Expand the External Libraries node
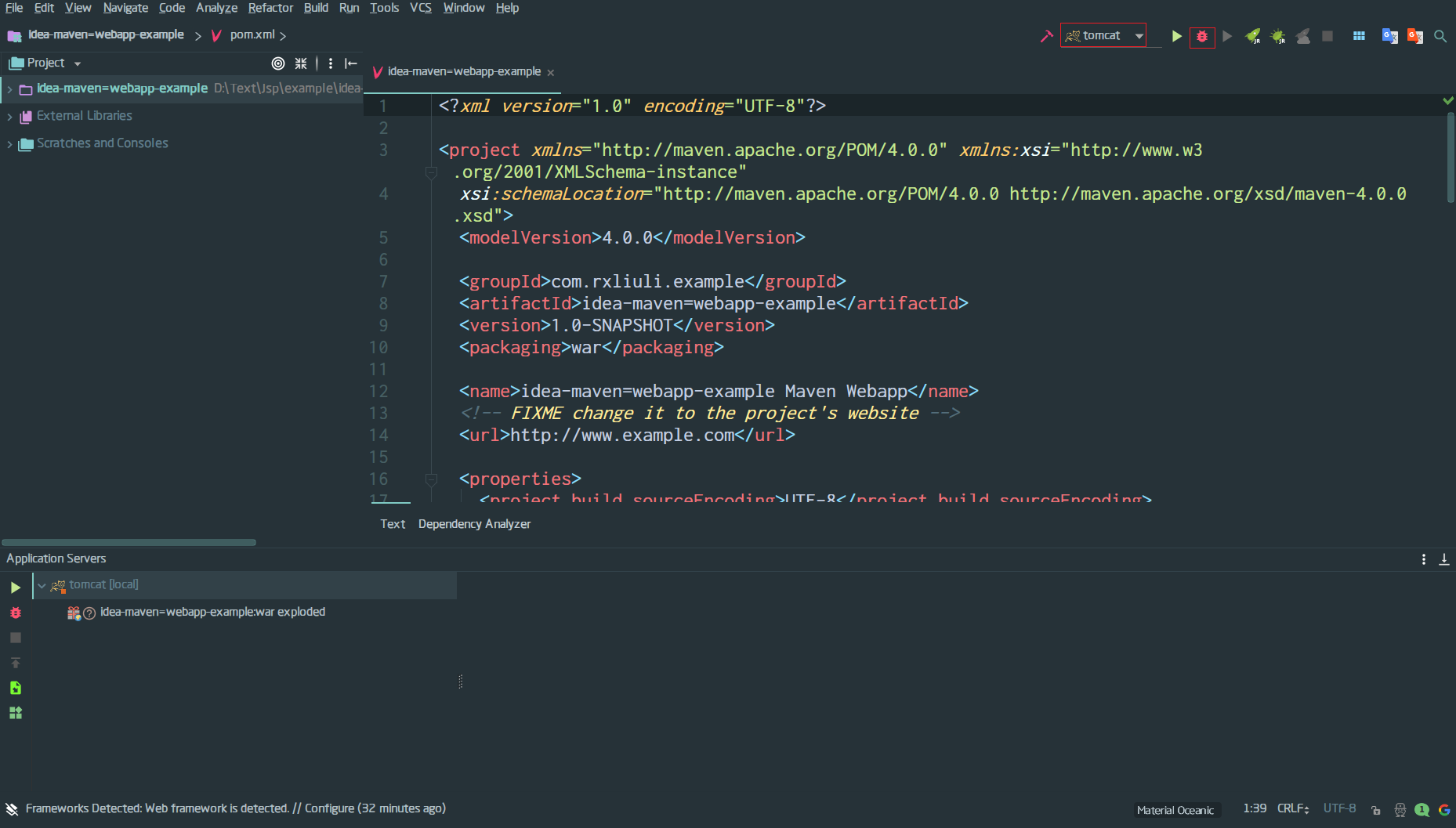Image resolution: width=1456 pixels, height=828 pixels. click(9, 117)
